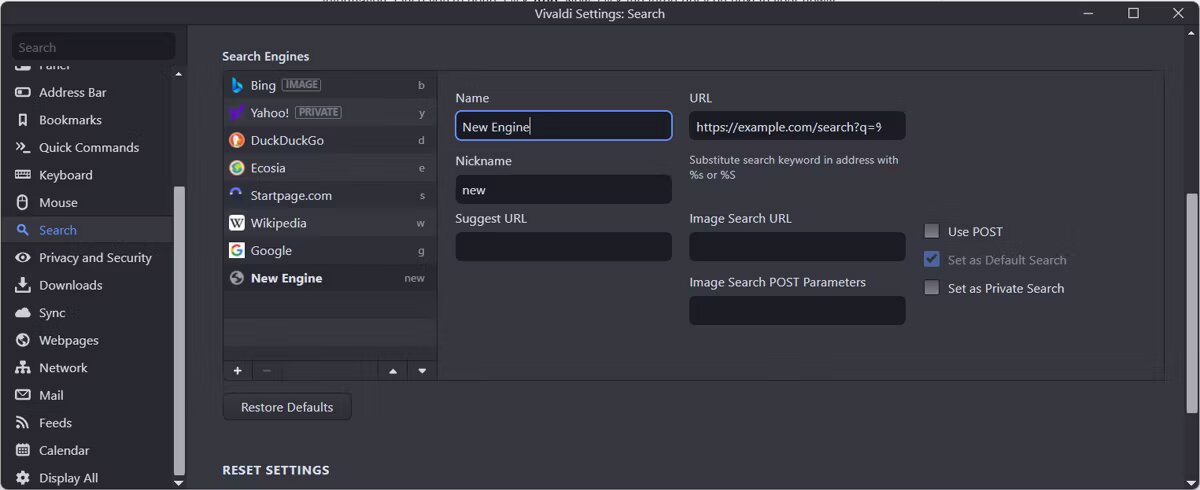Click the Keyboard sidebar icon
The image size is (1200, 490).
[x=23, y=175]
